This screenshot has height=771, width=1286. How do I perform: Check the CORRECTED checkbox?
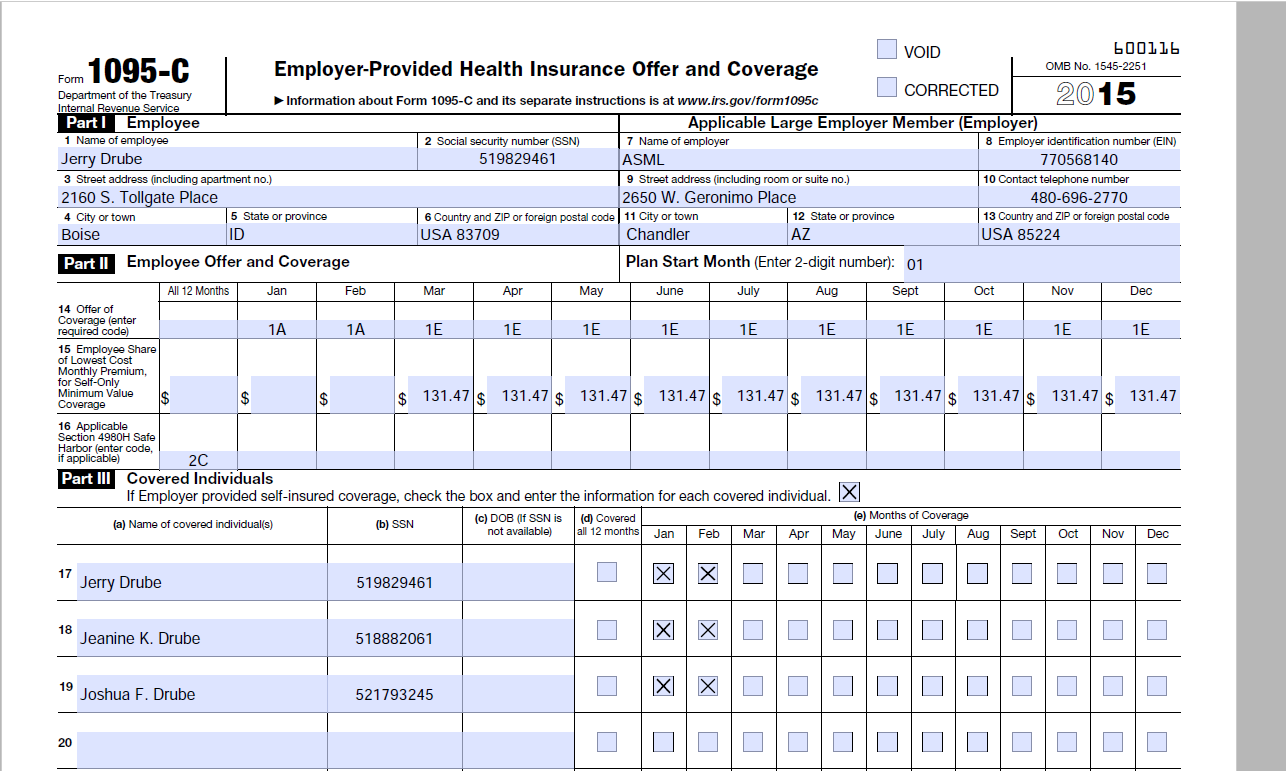886,88
